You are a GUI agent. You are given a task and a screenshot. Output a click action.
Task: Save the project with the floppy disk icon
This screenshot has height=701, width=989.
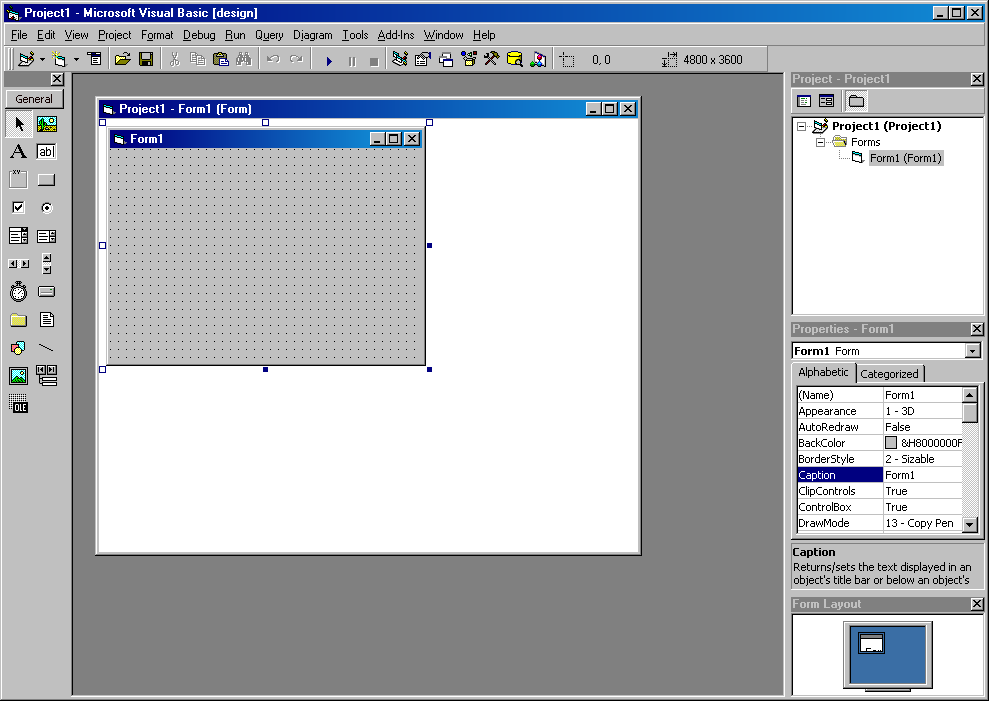coord(146,59)
